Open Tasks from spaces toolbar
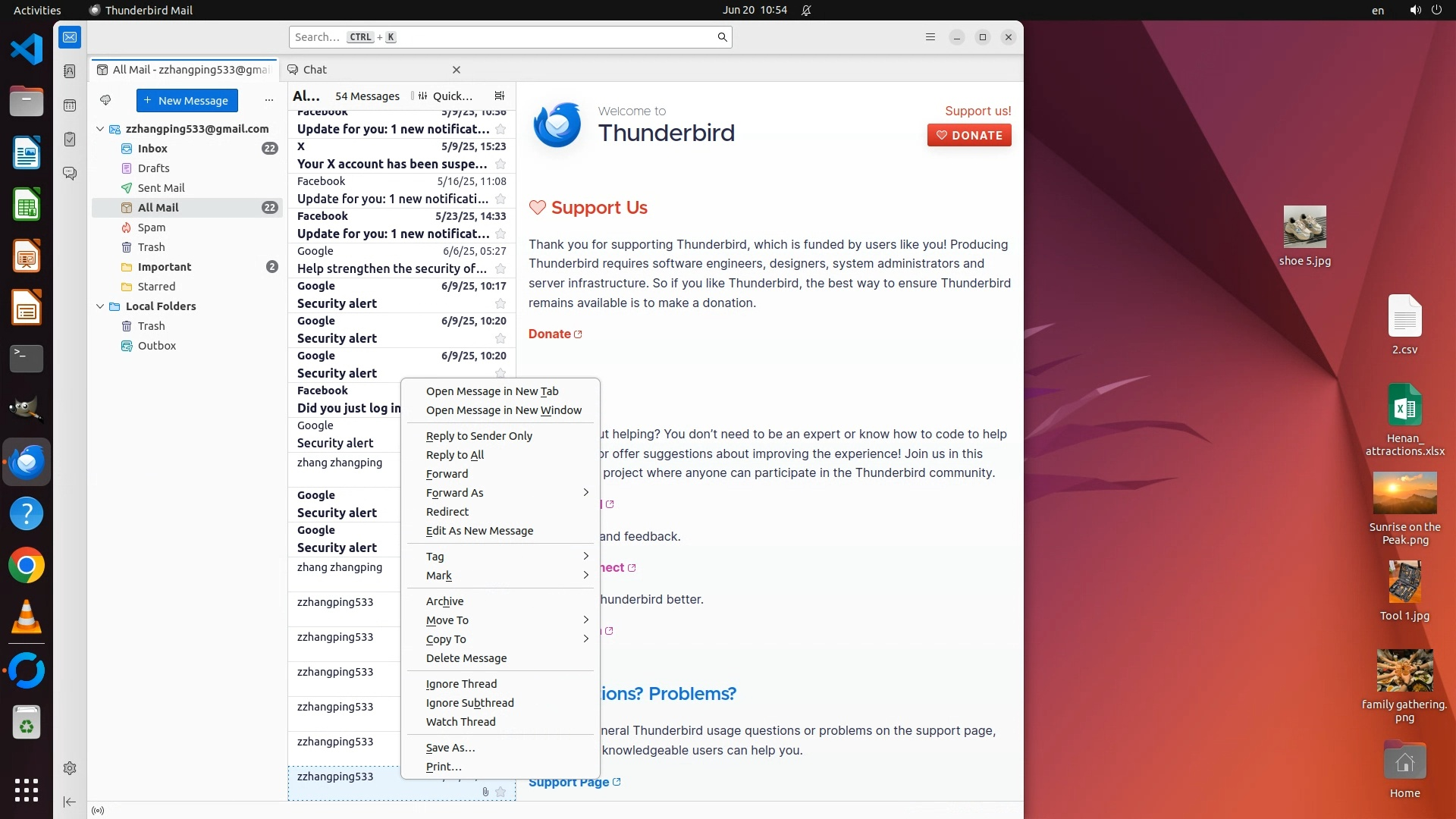1456x819 pixels. tap(70, 140)
